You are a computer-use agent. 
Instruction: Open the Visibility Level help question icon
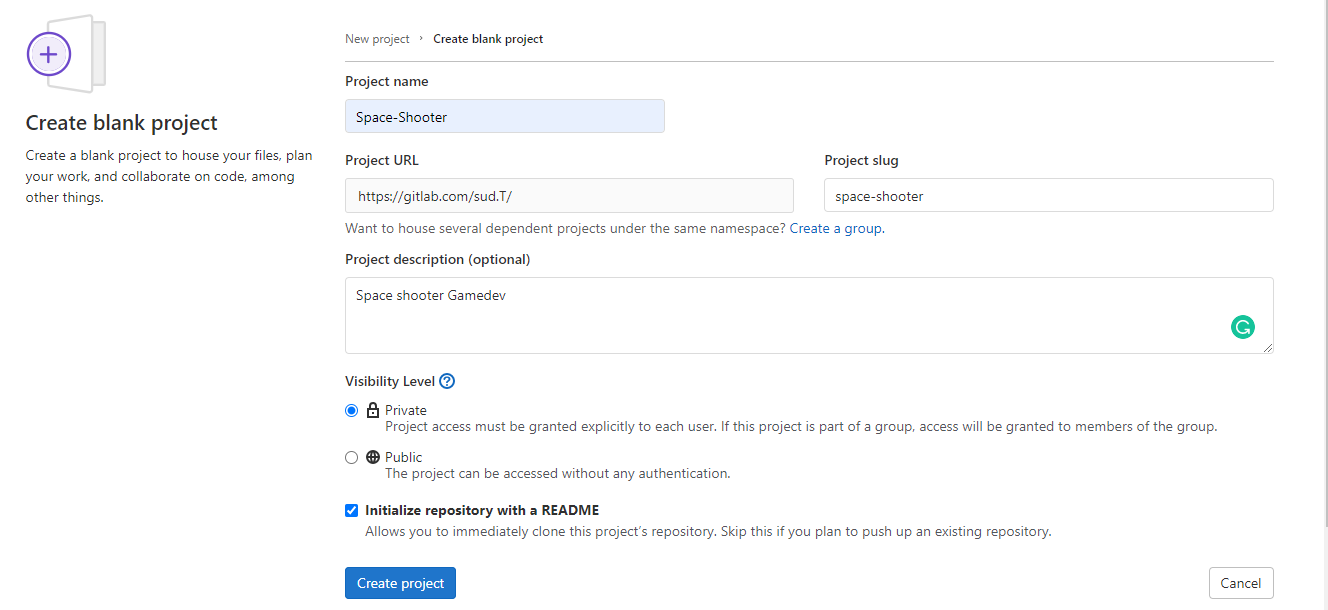[447, 381]
